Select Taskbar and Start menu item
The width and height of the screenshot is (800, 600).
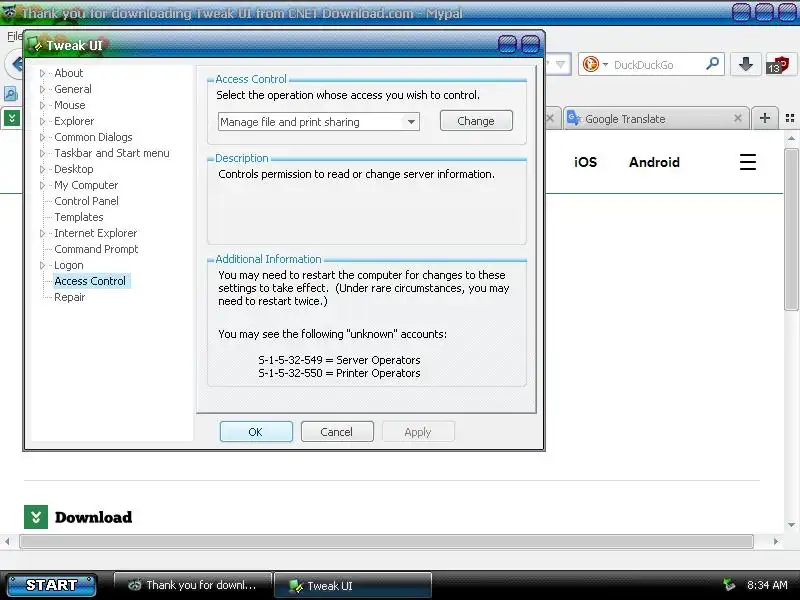tap(112, 153)
